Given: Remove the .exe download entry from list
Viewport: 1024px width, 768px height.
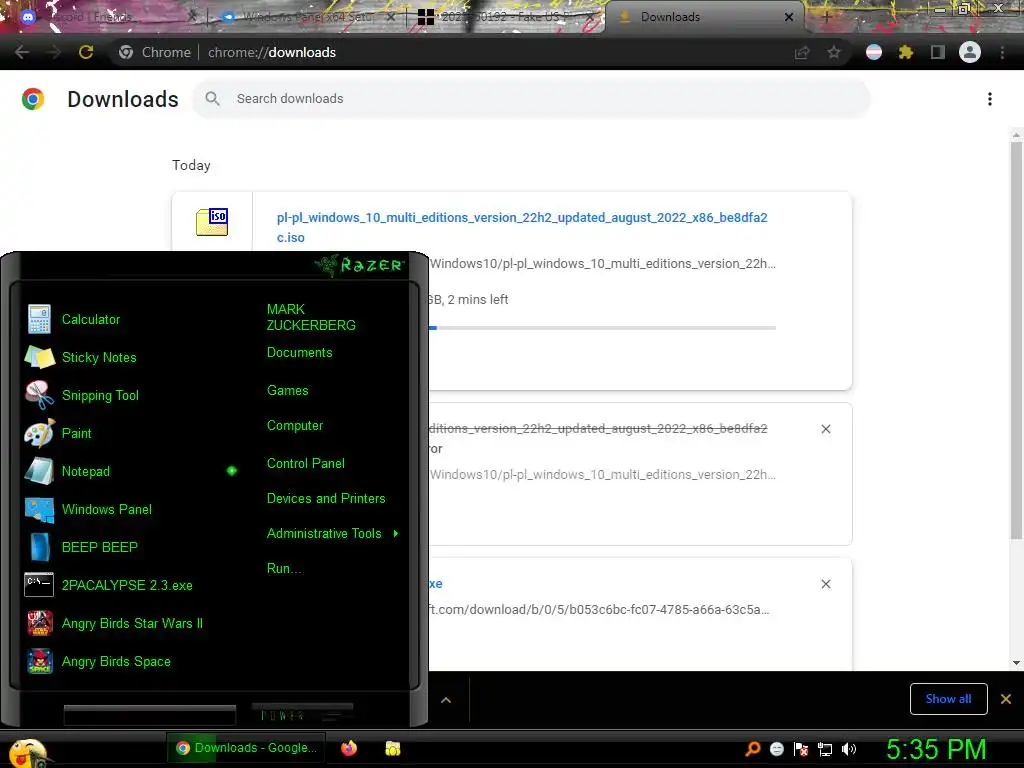Looking at the screenshot, I should (x=825, y=584).
